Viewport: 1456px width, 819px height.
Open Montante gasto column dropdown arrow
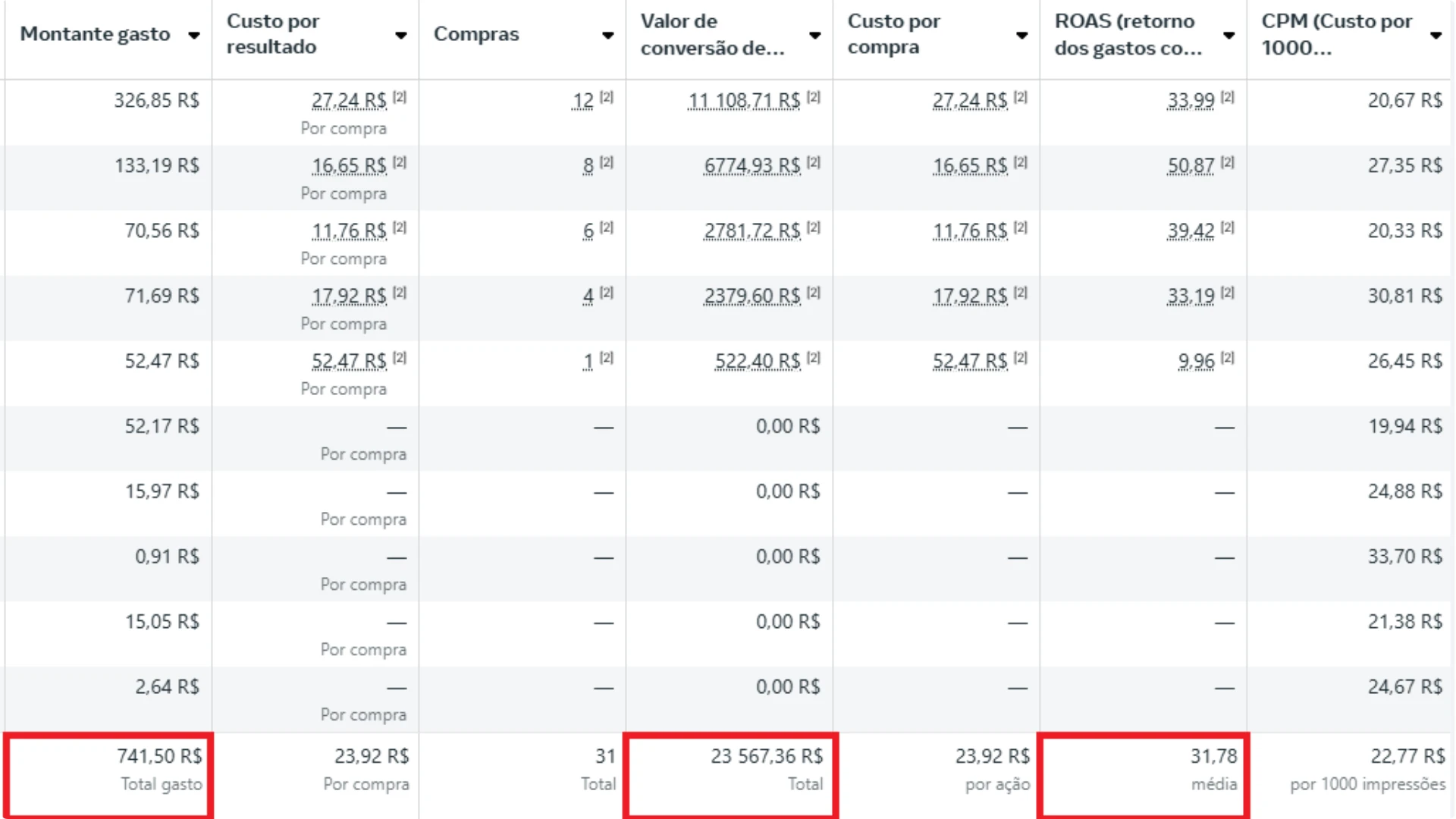click(194, 35)
